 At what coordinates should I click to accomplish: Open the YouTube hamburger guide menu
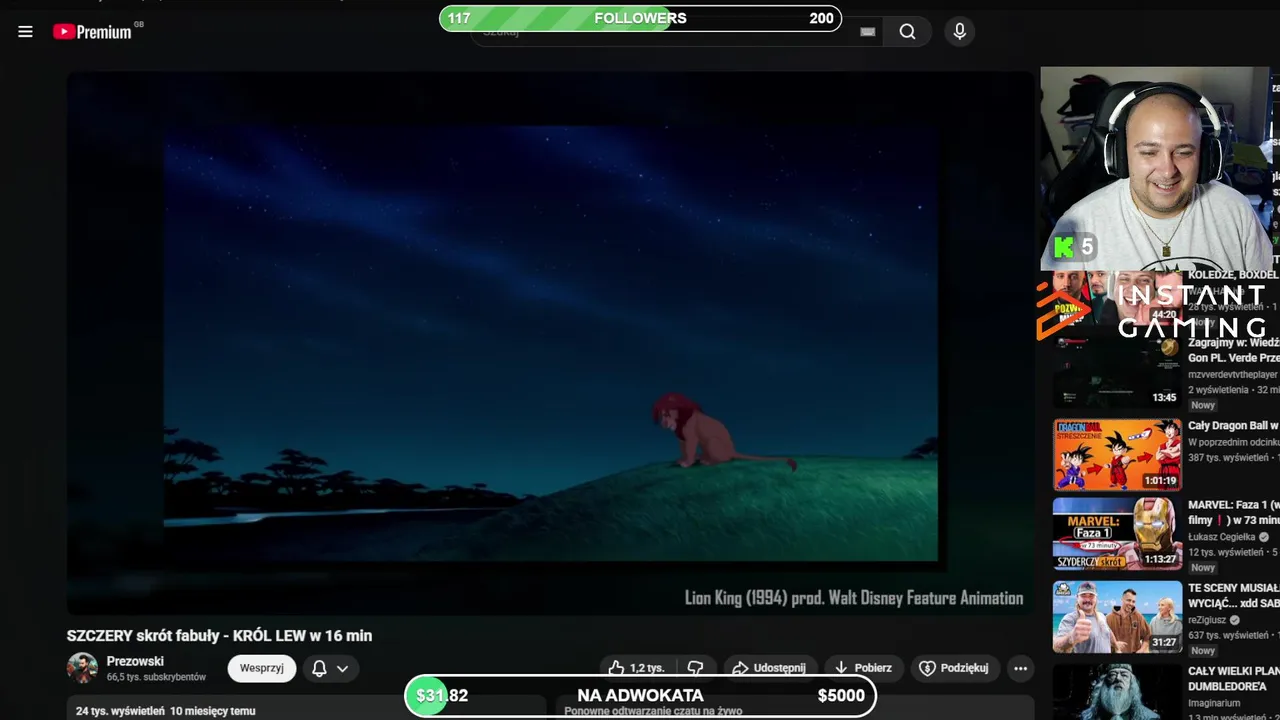pos(25,32)
